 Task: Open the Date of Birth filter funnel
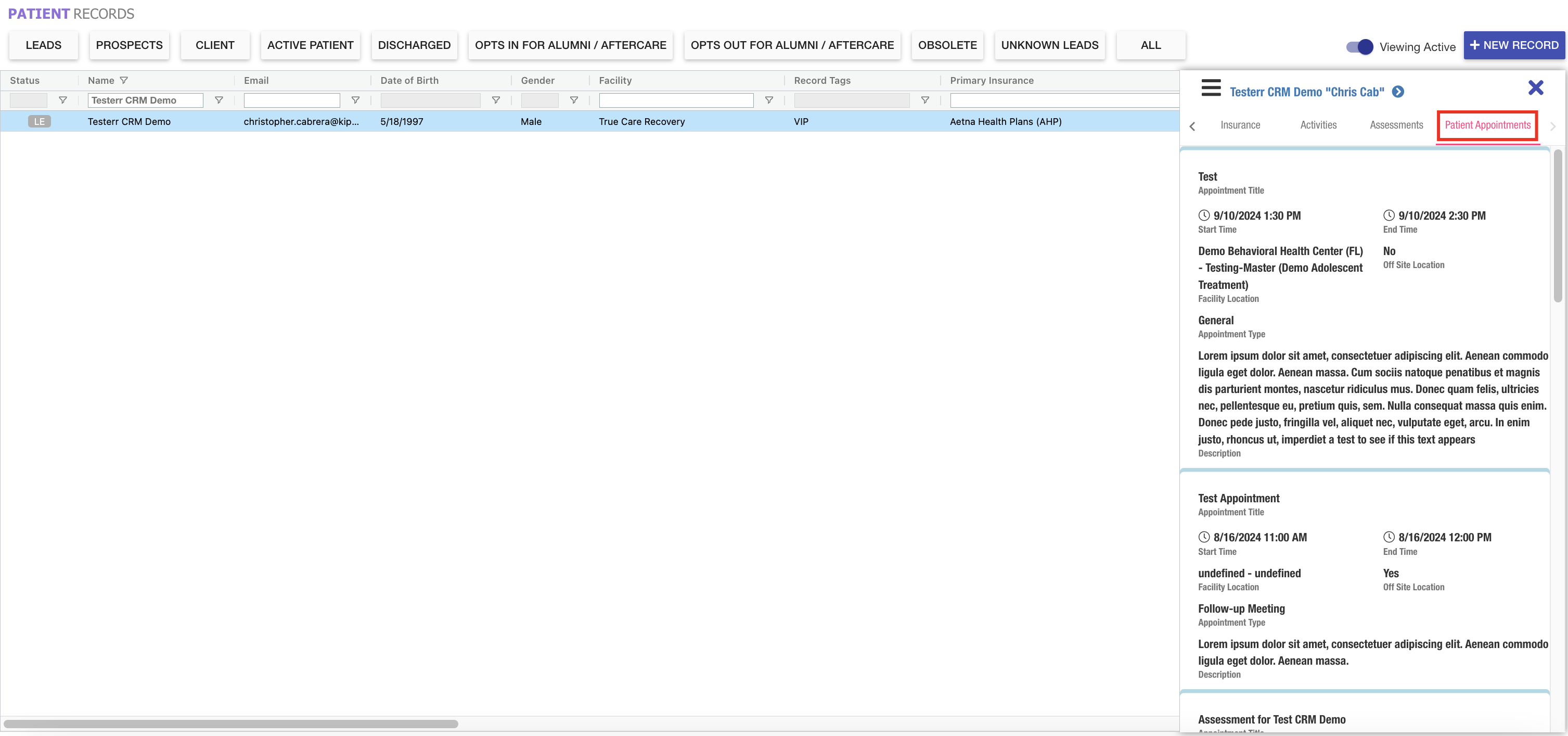pyautogui.click(x=496, y=100)
